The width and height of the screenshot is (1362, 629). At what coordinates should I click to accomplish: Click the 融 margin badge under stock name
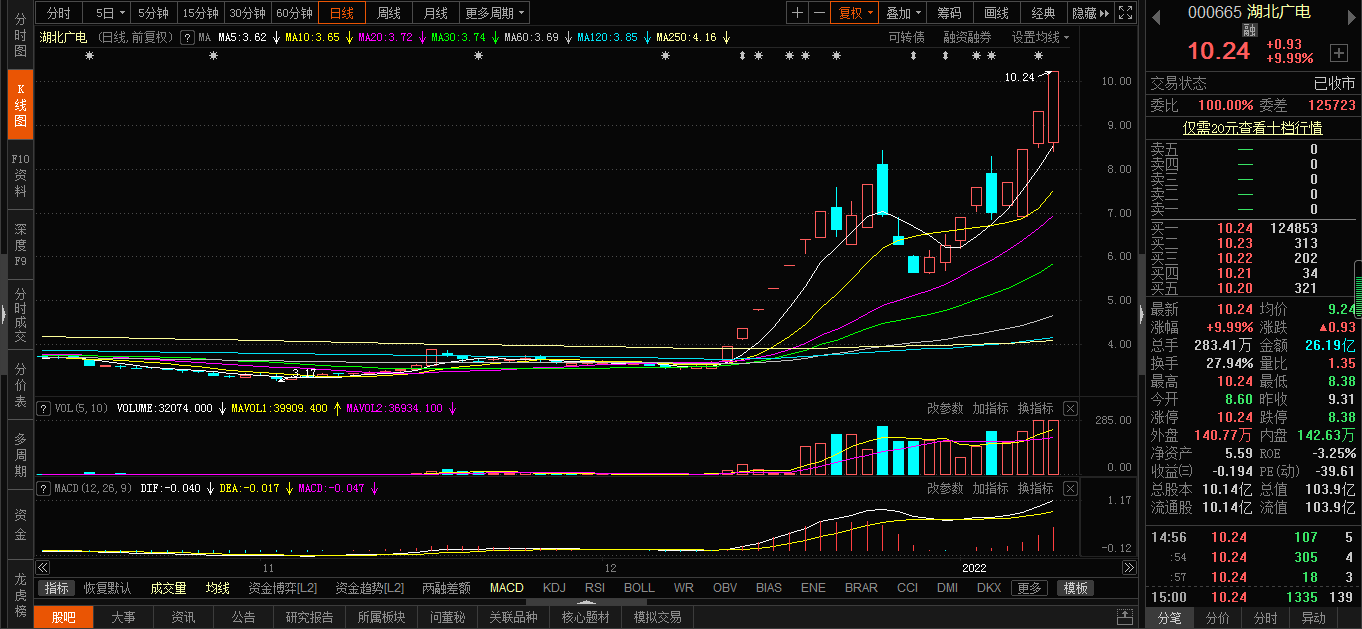pos(1249,30)
